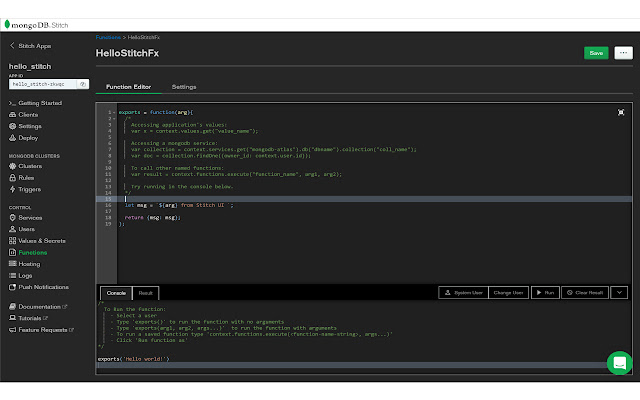Click line number 16 in gutter
This screenshot has width=640, height=400.
[108, 205]
